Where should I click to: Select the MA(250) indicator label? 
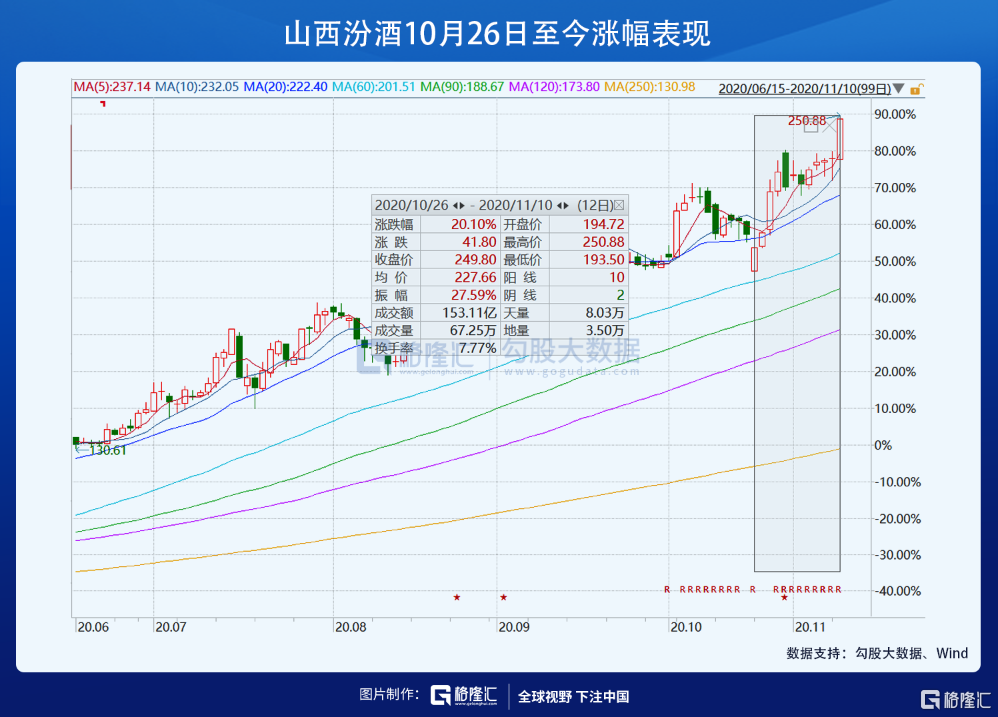649,87
